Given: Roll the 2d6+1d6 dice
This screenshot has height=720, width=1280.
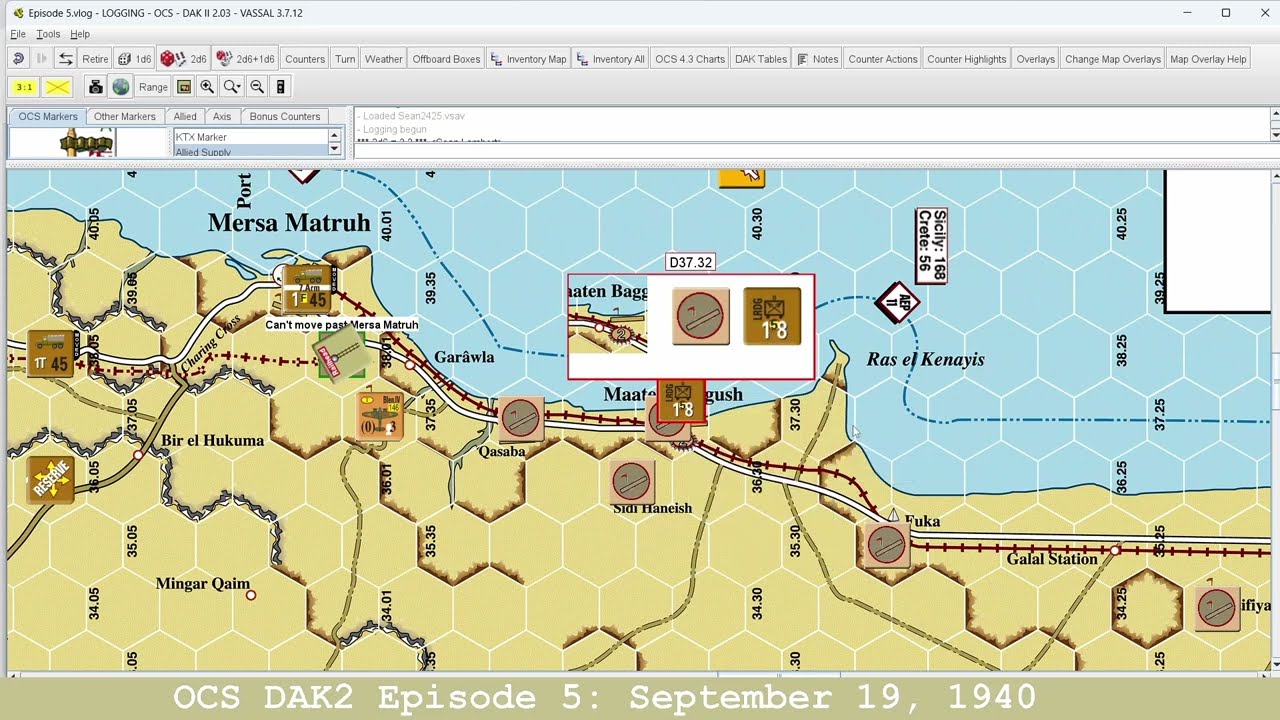Looking at the screenshot, I should pyautogui.click(x=246, y=59).
